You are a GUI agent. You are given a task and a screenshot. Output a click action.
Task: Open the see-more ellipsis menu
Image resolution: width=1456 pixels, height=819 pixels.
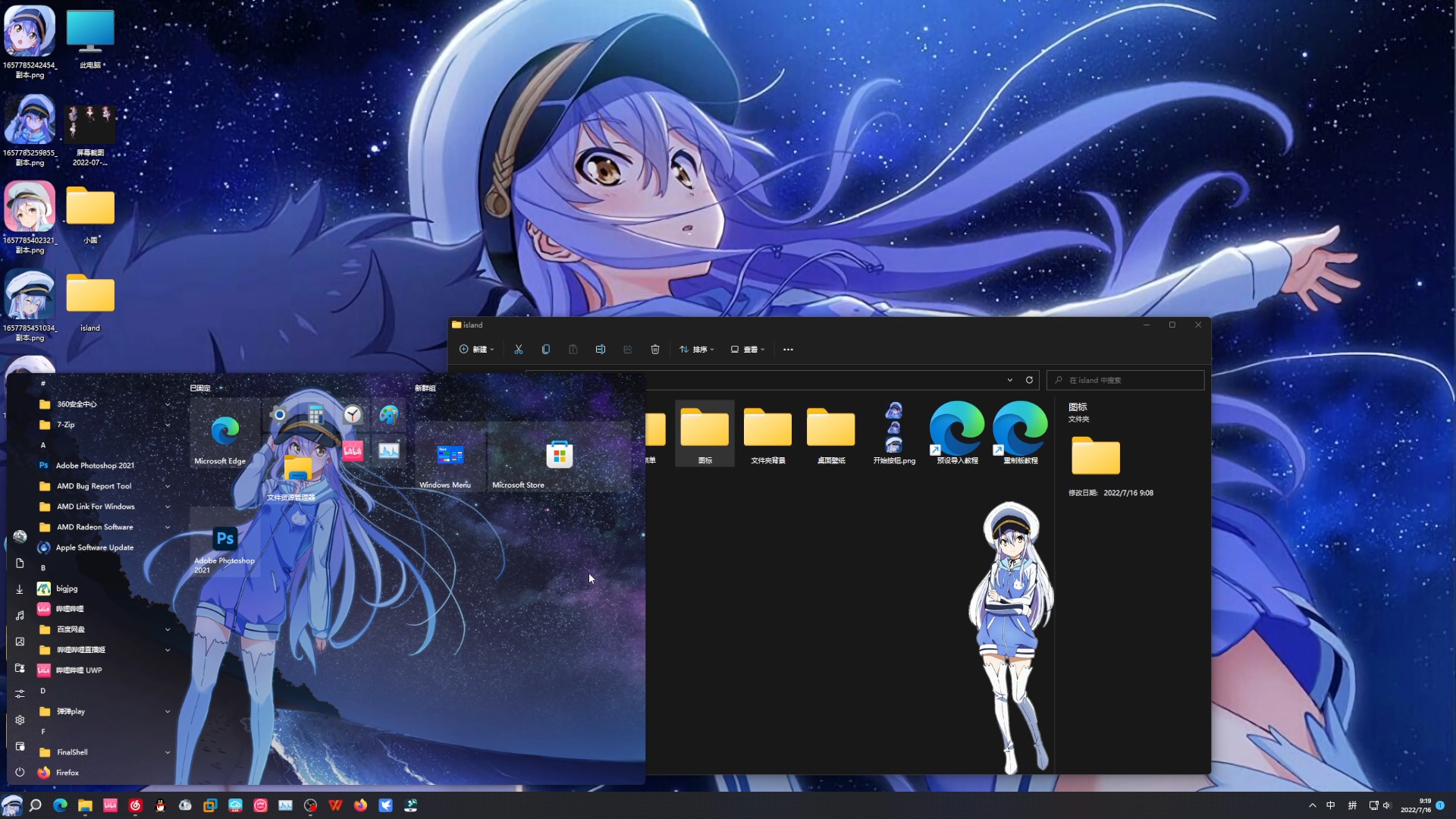point(788,350)
